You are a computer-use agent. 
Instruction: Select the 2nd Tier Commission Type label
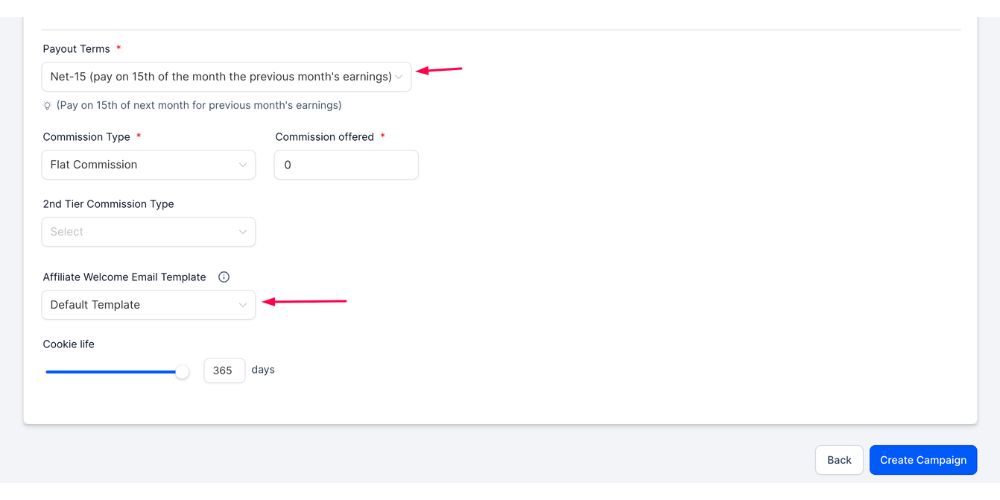pyautogui.click(x=108, y=204)
